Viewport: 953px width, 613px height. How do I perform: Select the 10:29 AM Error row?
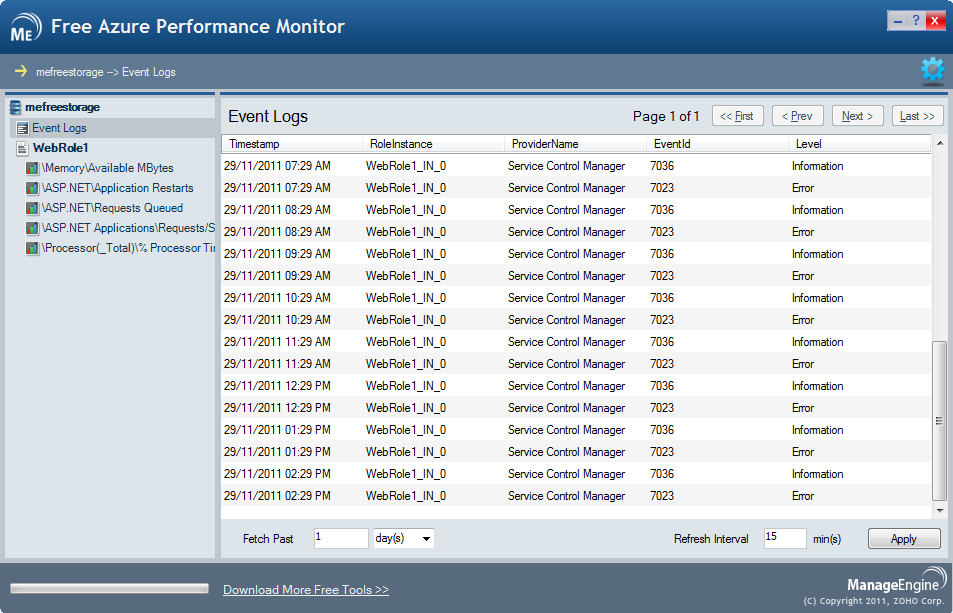(576, 320)
